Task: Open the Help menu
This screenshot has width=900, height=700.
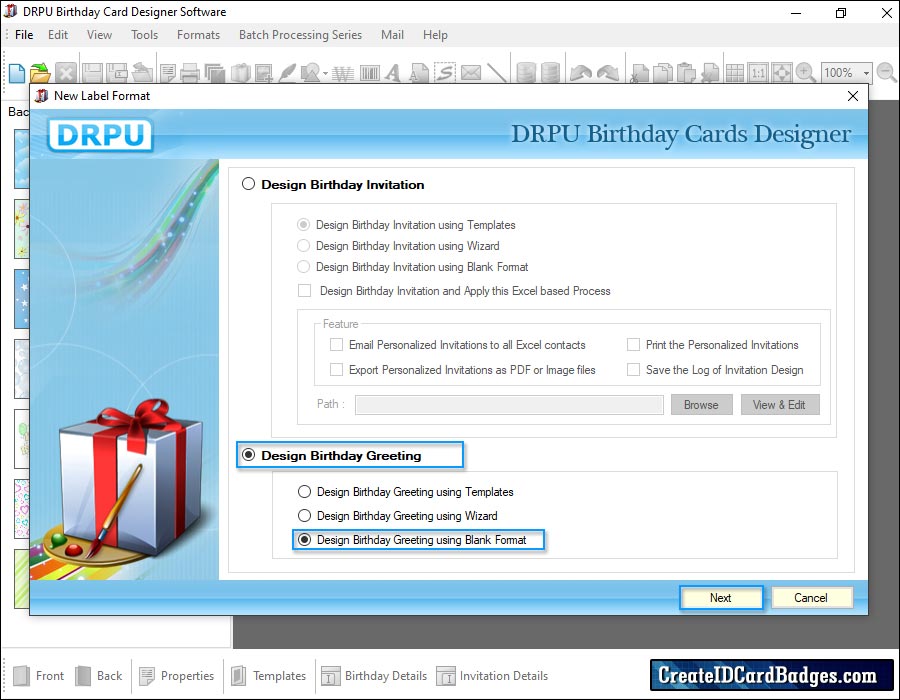Action: (x=435, y=34)
